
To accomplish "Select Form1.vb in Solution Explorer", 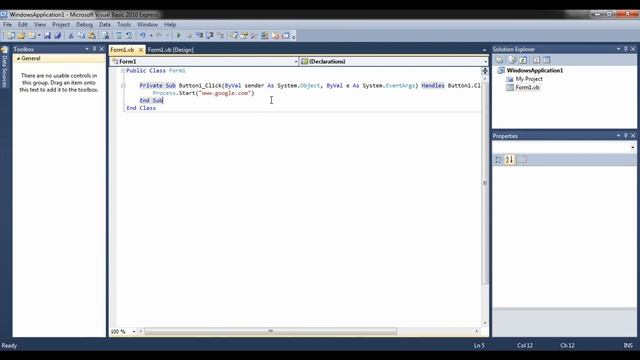I will point(527,87).
